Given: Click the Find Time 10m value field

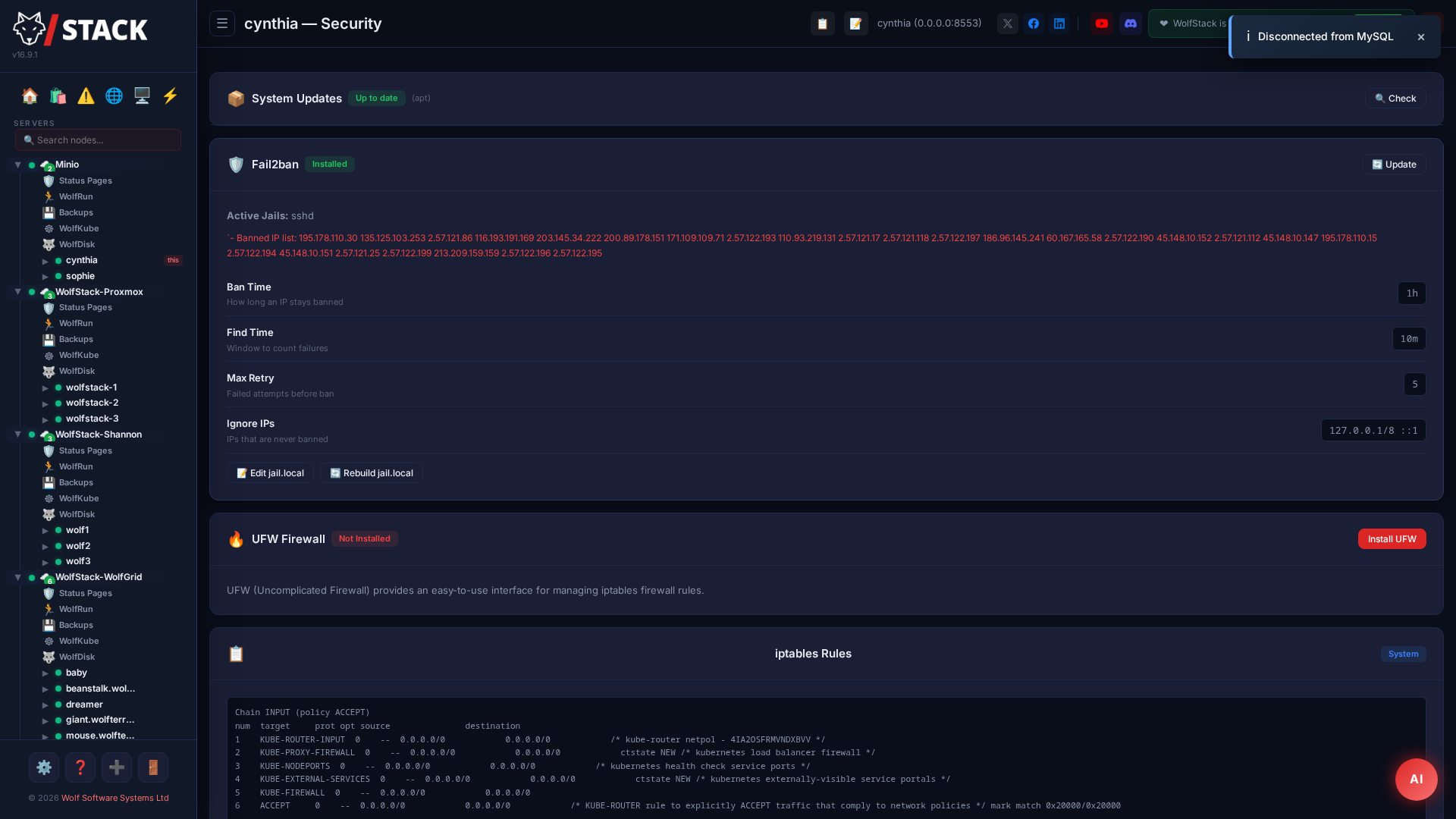Looking at the screenshot, I should (1409, 339).
